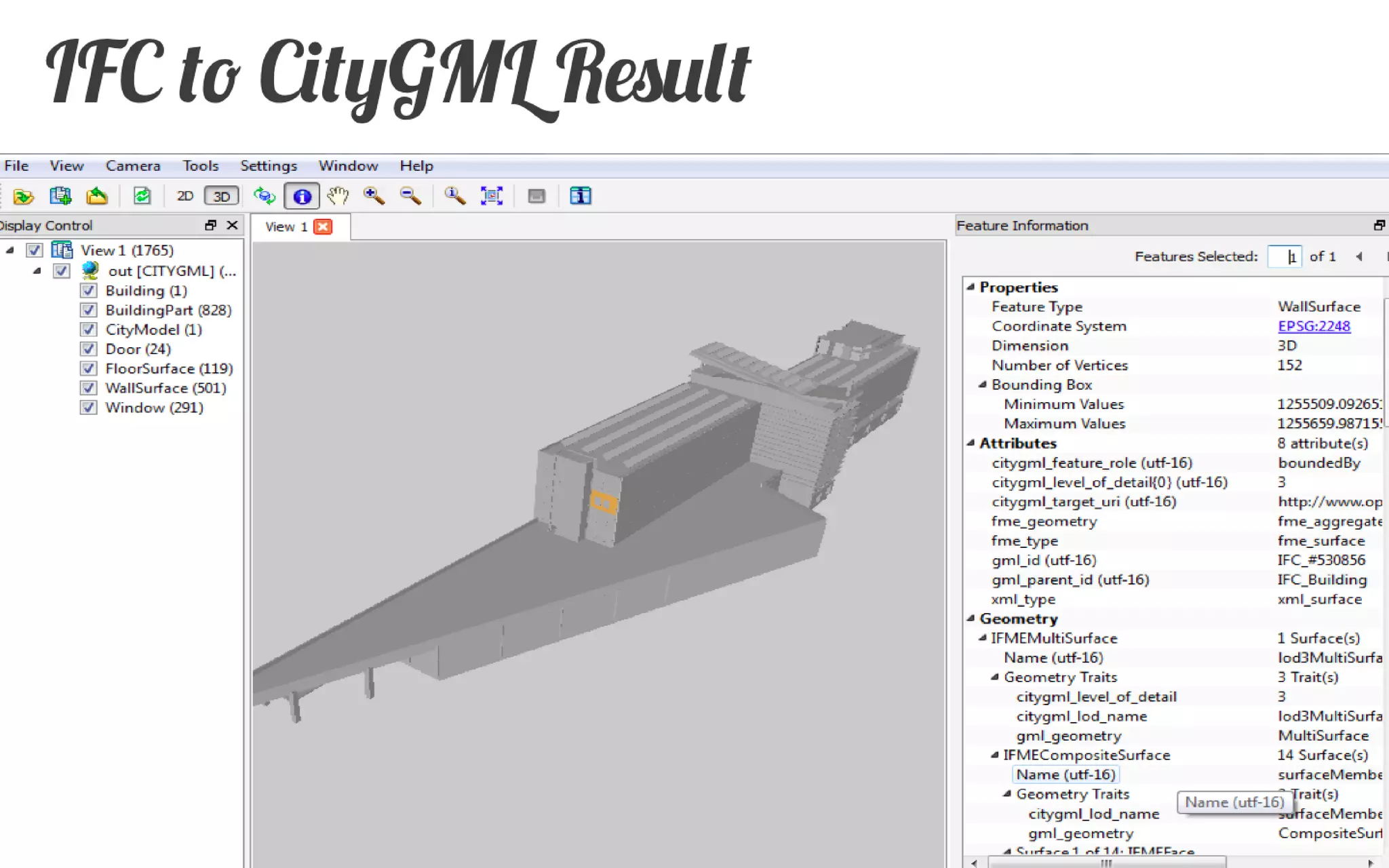Select the WallSurface (501) tree item
1389x868 pixels.
(166, 388)
